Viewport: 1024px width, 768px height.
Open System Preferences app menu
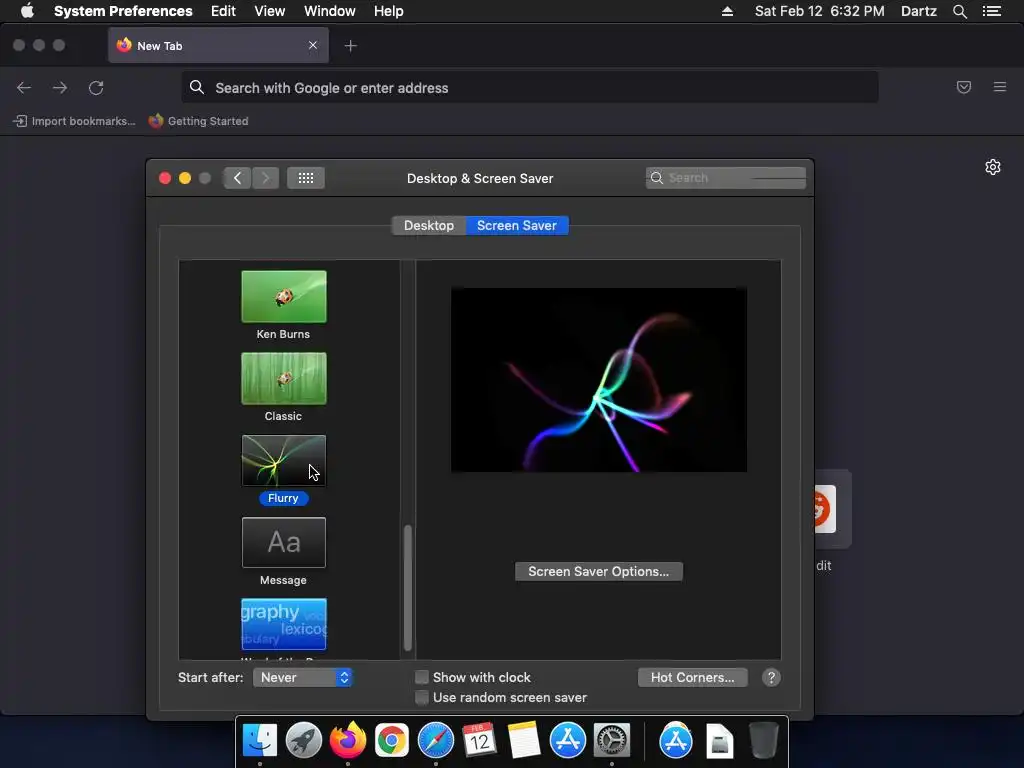(123, 11)
